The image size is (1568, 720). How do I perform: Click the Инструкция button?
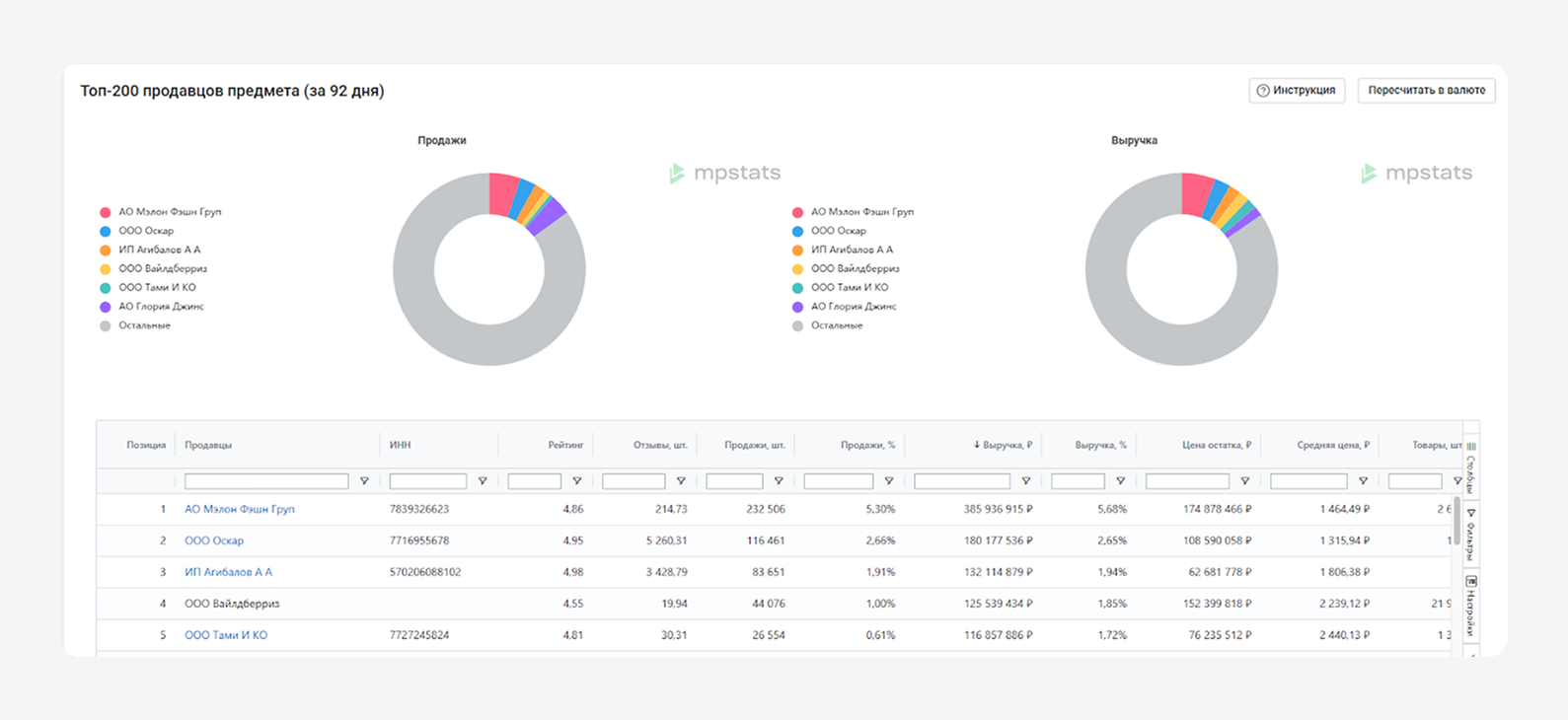tap(1297, 90)
